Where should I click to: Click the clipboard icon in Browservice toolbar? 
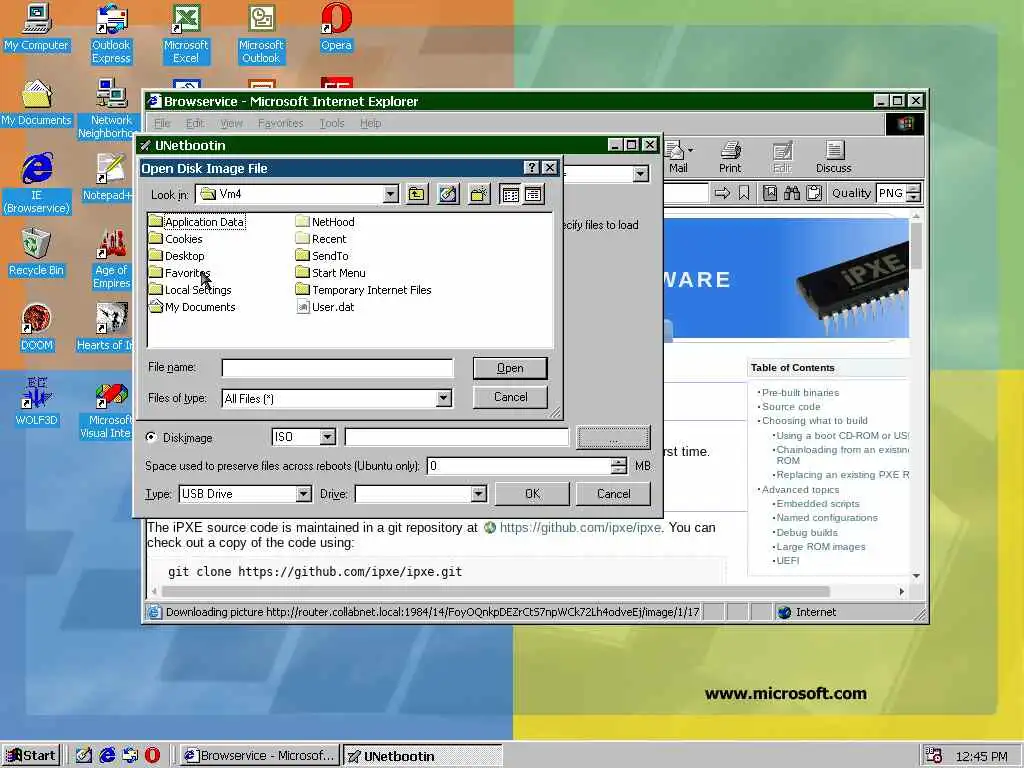click(814, 193)
